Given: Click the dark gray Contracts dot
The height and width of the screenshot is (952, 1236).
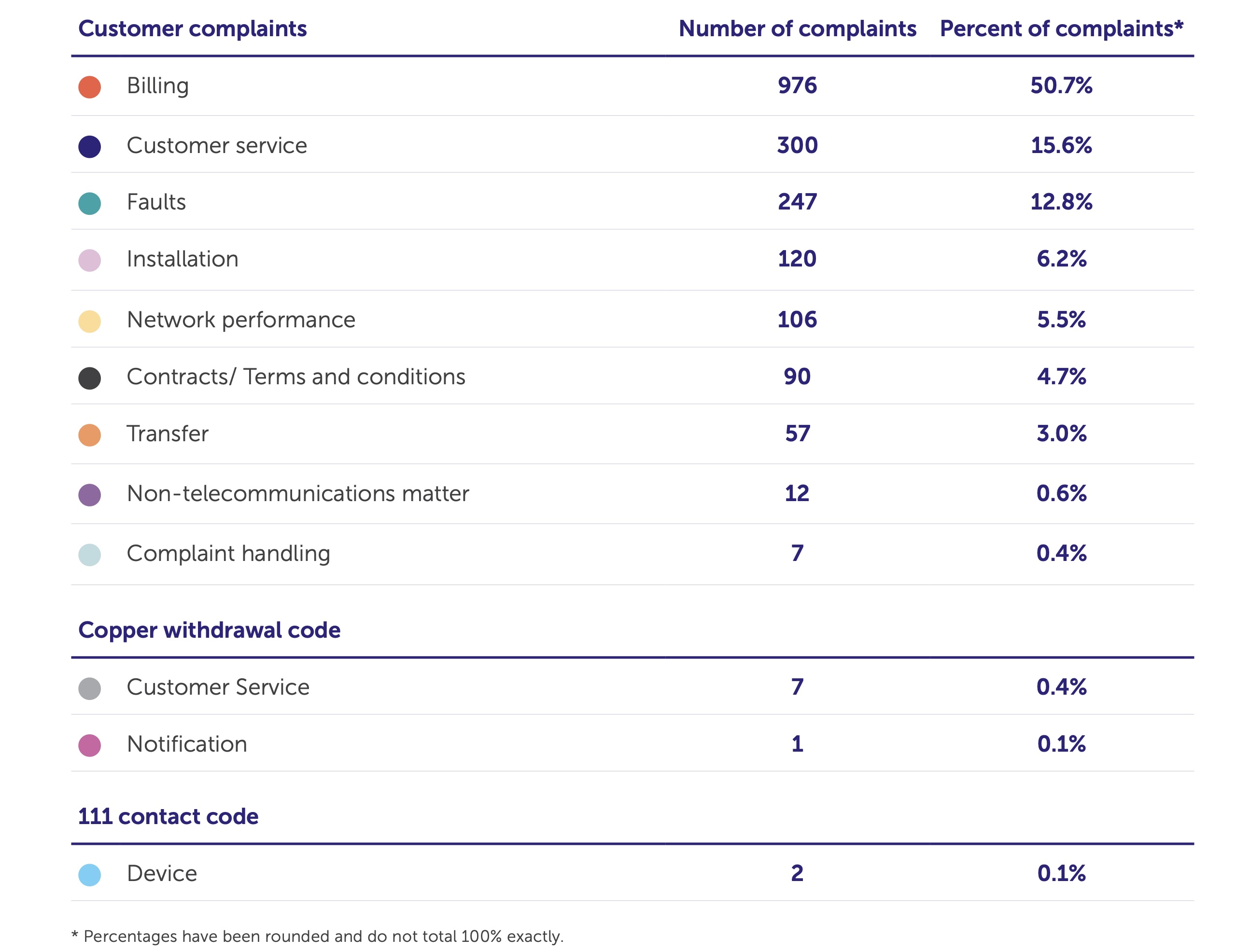Looking at the screenshot, I should pyautogui.click(x=89, y=378).
